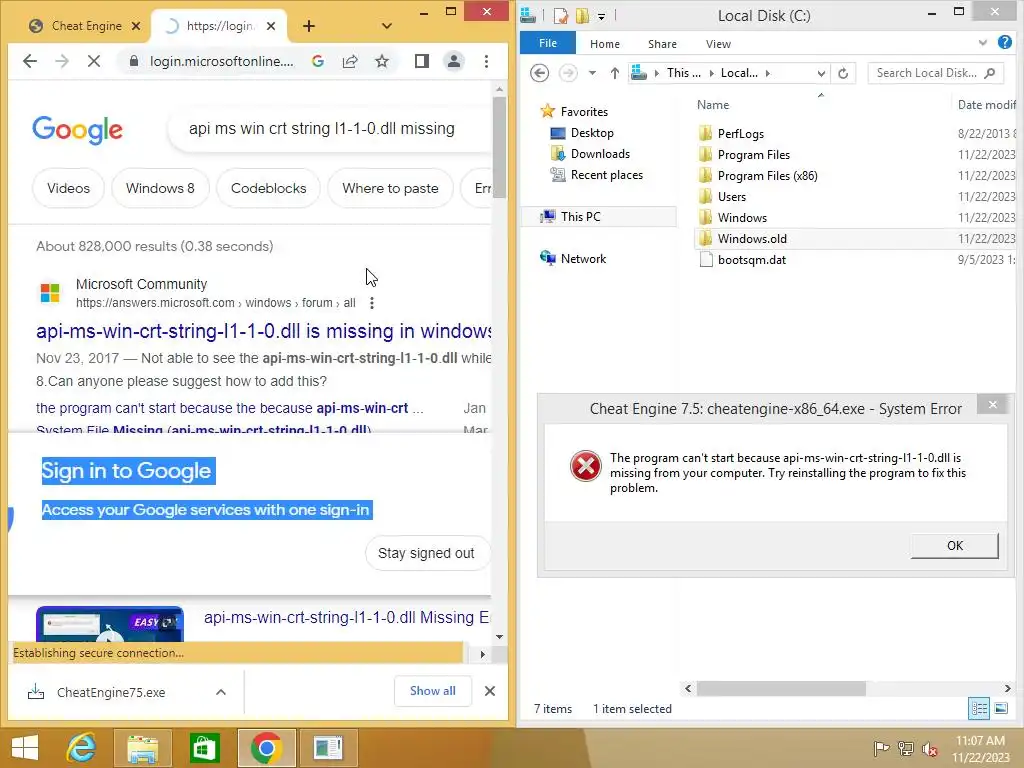Open Customize Quick Access Toolbar dropdown
Viewport: 1024px width, 768px height.
[601, 16]
